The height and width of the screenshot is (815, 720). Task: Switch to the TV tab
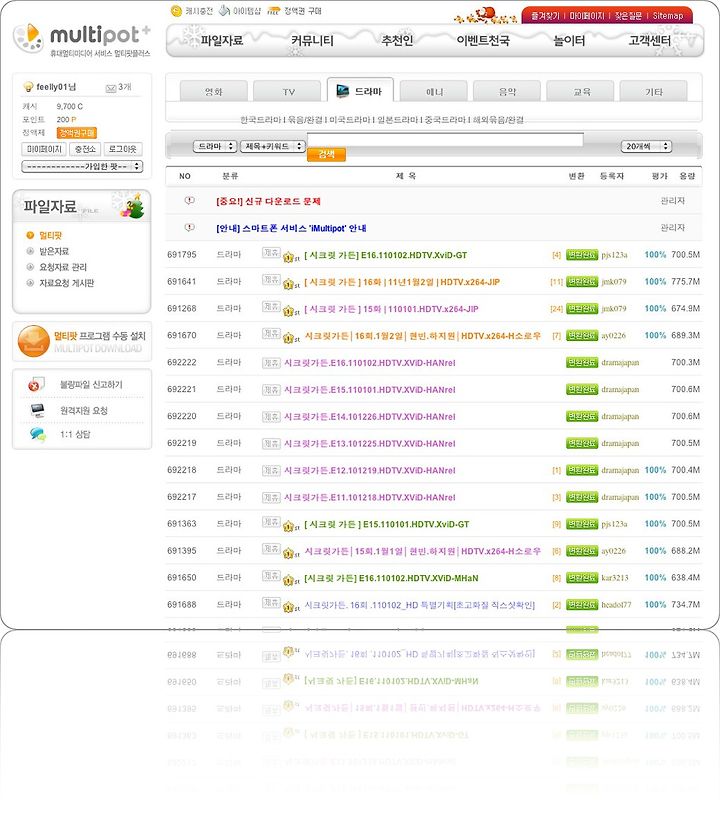[287, 91]
